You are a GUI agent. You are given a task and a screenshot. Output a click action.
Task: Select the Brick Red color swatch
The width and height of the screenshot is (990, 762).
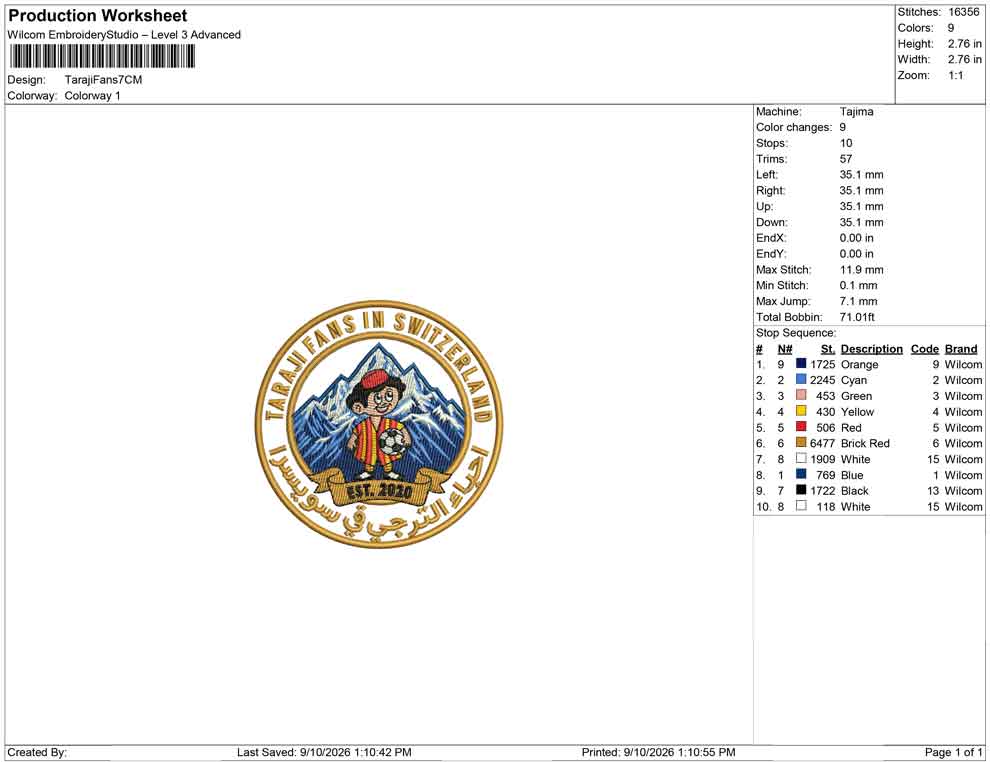pyautogui.click(x=801, y=443)
